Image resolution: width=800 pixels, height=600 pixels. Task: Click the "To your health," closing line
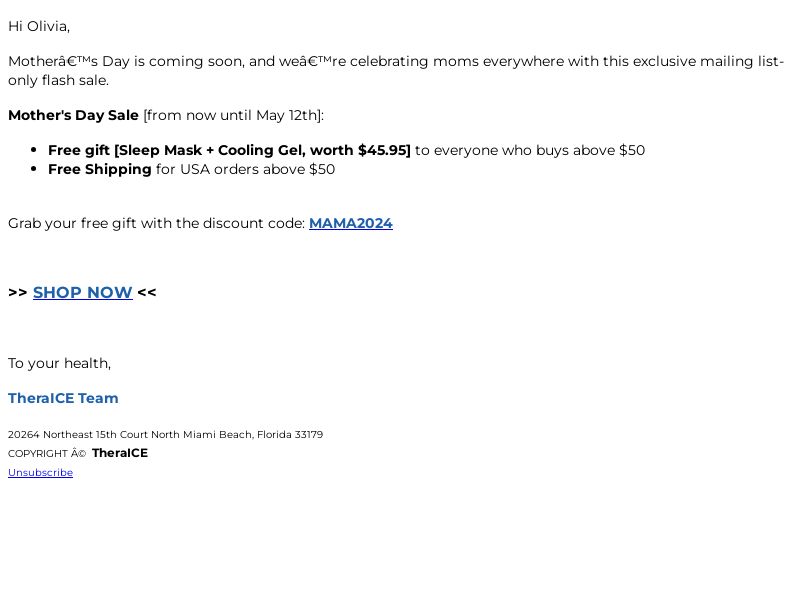(60, 363)
